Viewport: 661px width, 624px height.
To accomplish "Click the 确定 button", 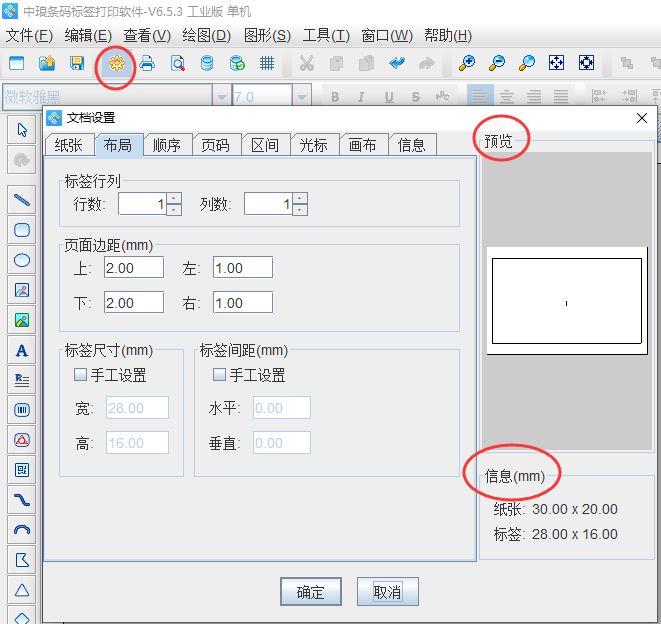I will [x=310, y=592].
